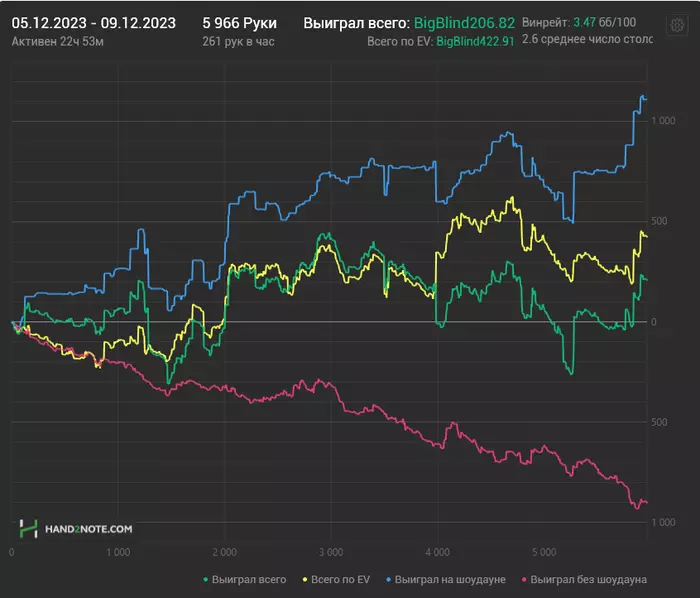Click the 3 000 mark on the hands axis

pyautogui.click(x=331, y=551)
